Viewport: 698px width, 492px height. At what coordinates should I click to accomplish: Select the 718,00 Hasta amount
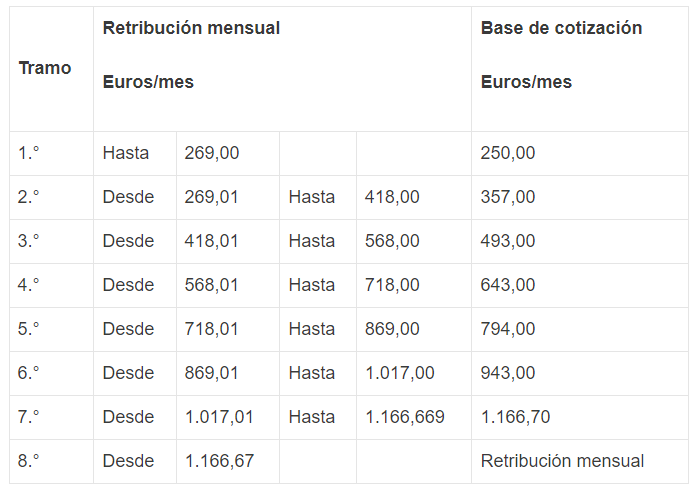click(392, 285)
